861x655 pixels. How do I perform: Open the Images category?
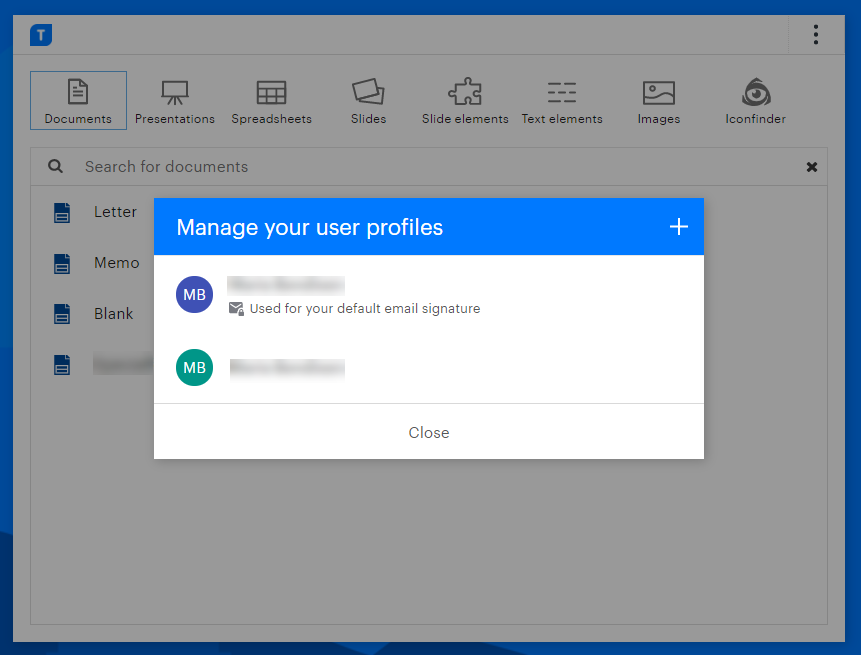click(658, 100)
